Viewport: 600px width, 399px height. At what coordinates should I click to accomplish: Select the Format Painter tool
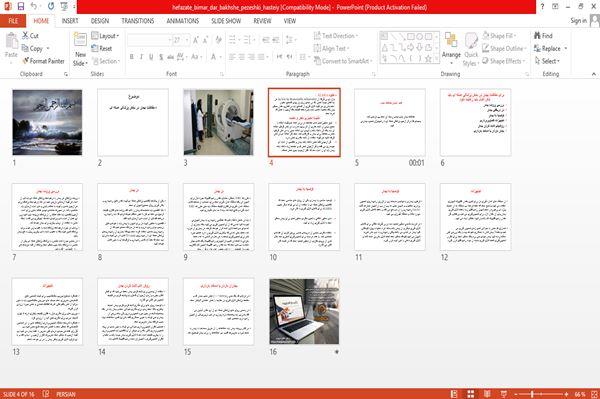[43, 61]
